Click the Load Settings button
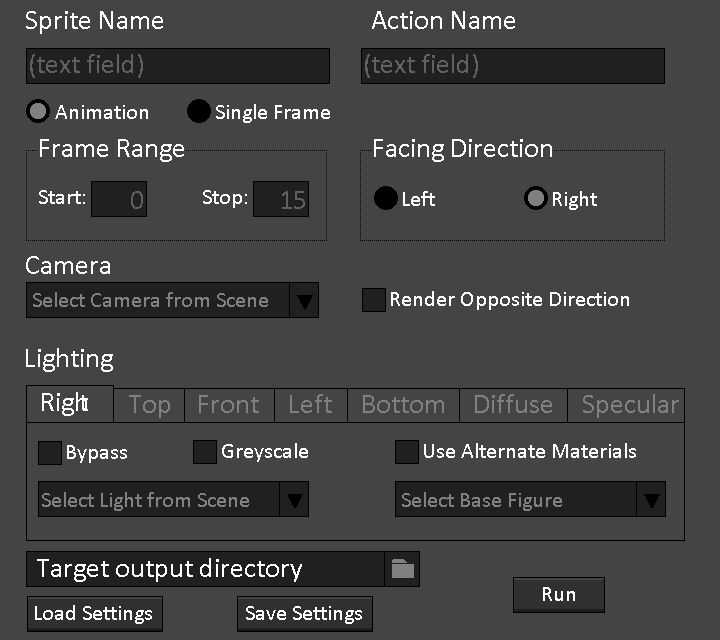 coord(94,613)
